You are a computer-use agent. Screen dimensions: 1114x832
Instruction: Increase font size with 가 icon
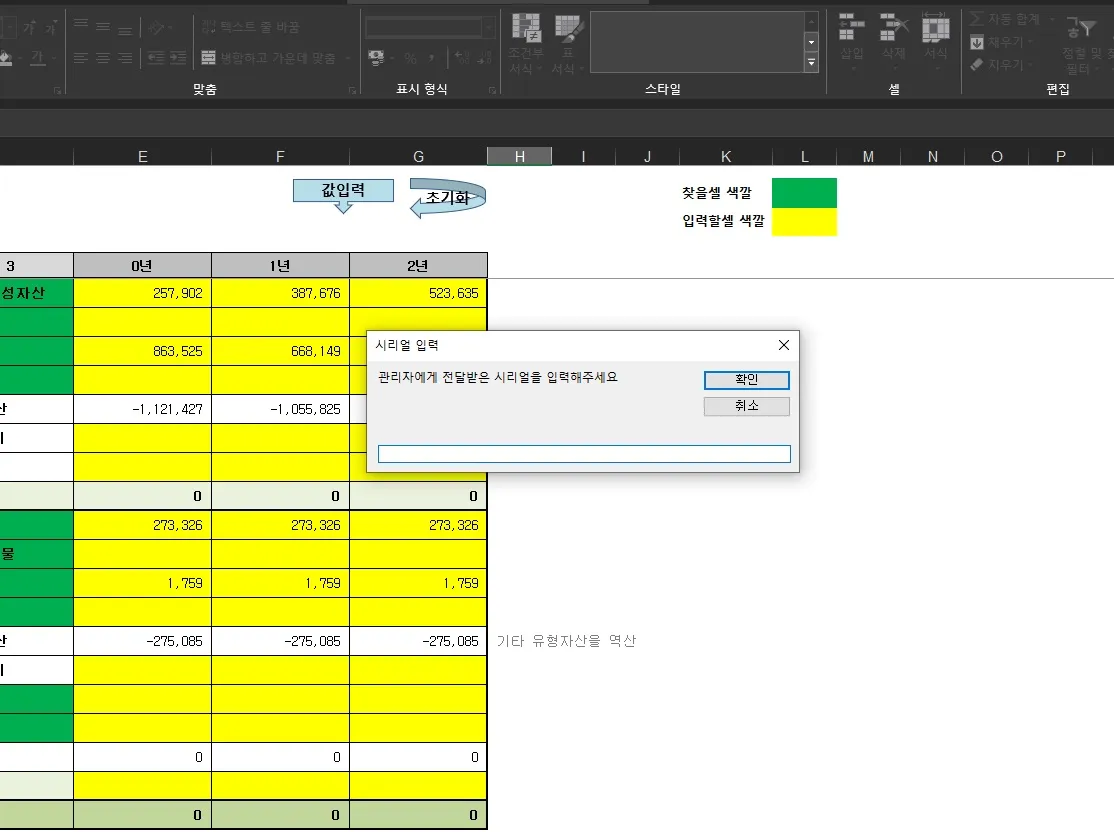(29, 27)
